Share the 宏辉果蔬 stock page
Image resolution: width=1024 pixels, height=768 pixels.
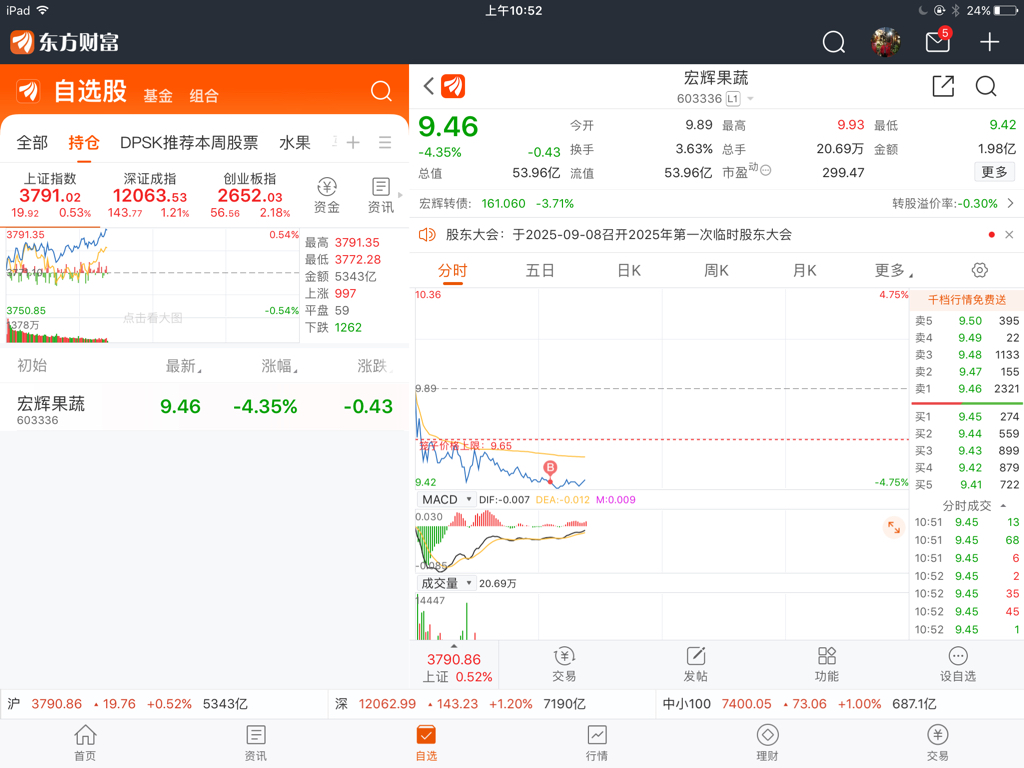click(943, 86)
